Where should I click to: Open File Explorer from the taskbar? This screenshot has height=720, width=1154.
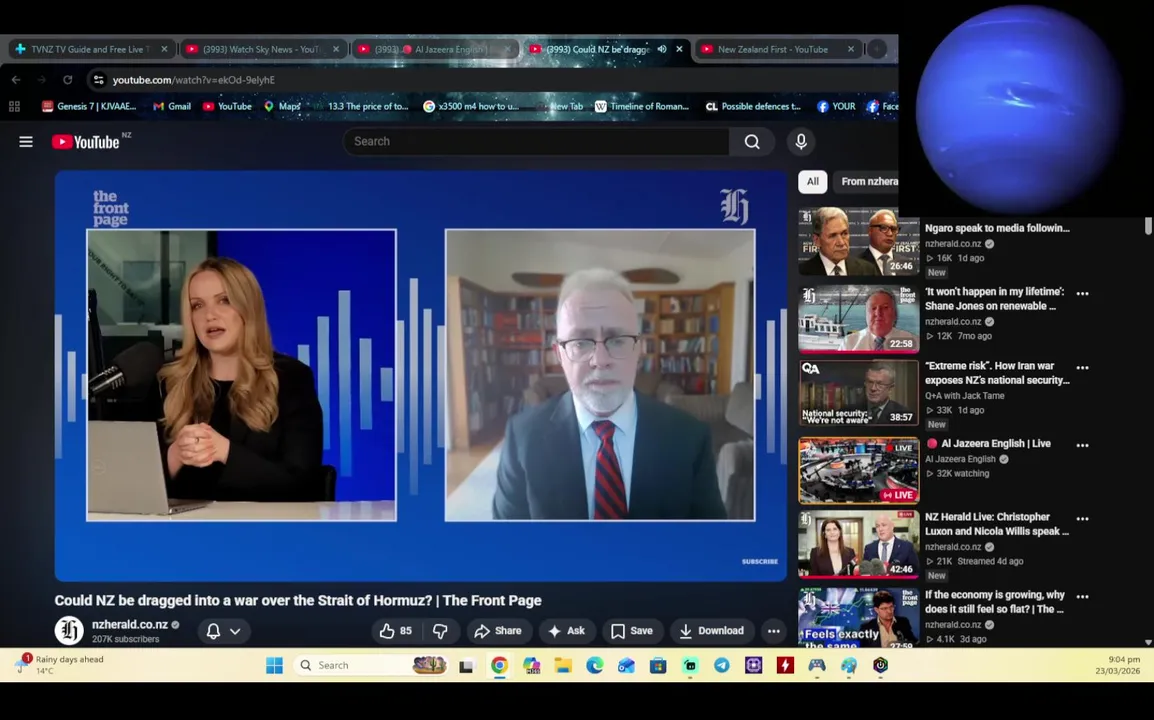pos(563,666)
